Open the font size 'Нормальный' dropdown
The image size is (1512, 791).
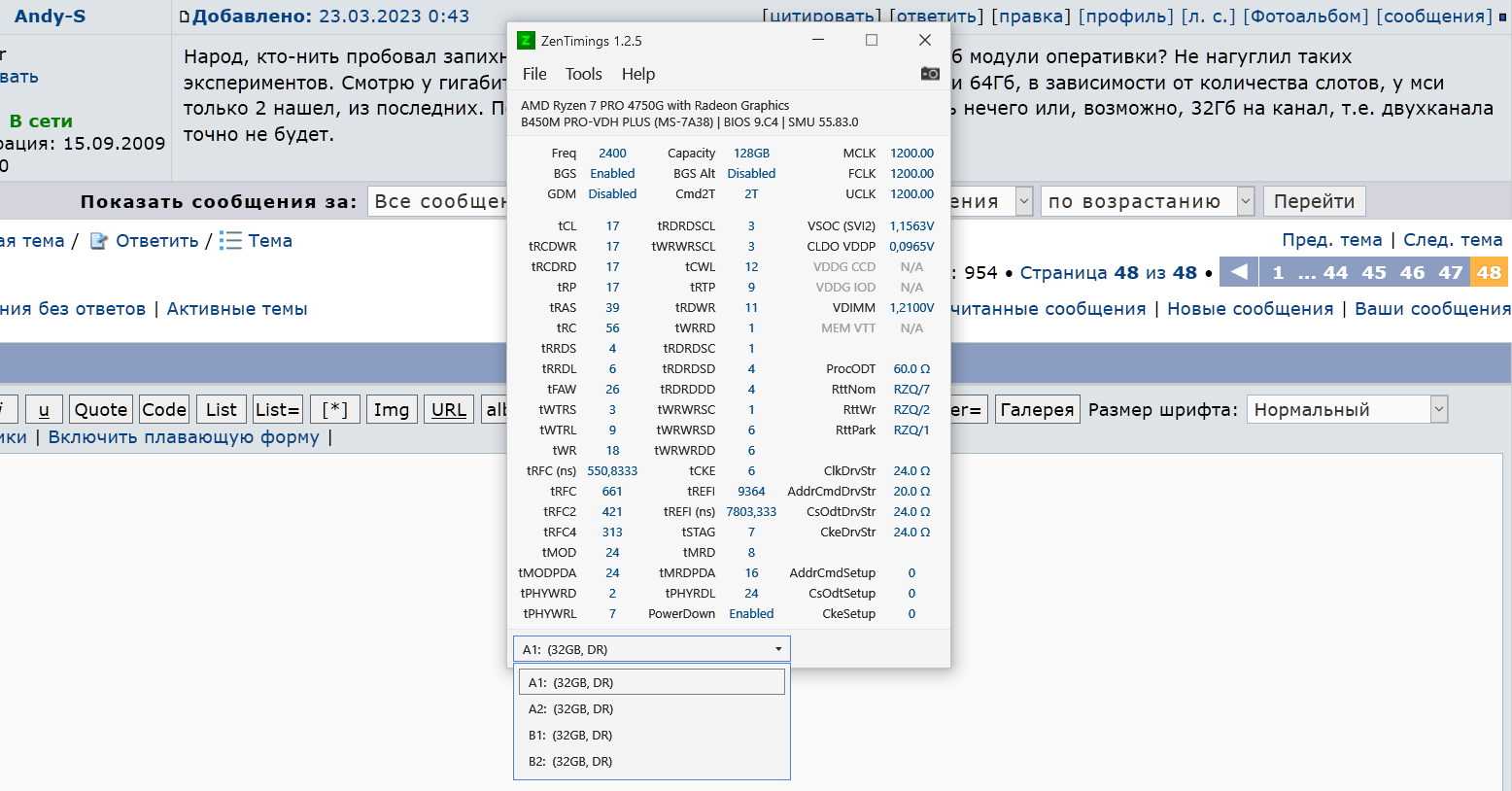point(1348,409)
